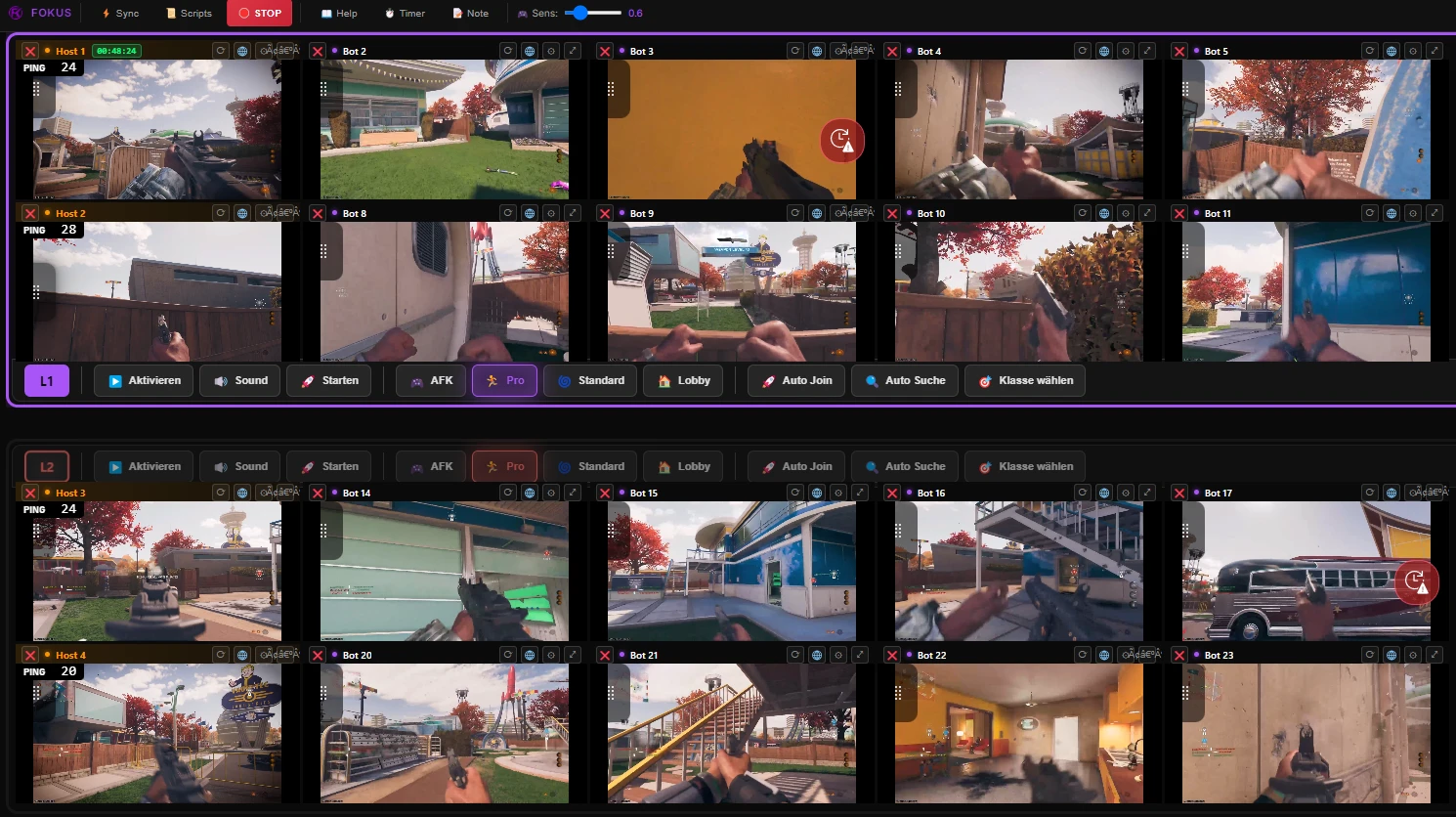This screenshot has height=817, width=1456.
Task: Send group L2 to Lobby
Action: click(x=683, y=467)
